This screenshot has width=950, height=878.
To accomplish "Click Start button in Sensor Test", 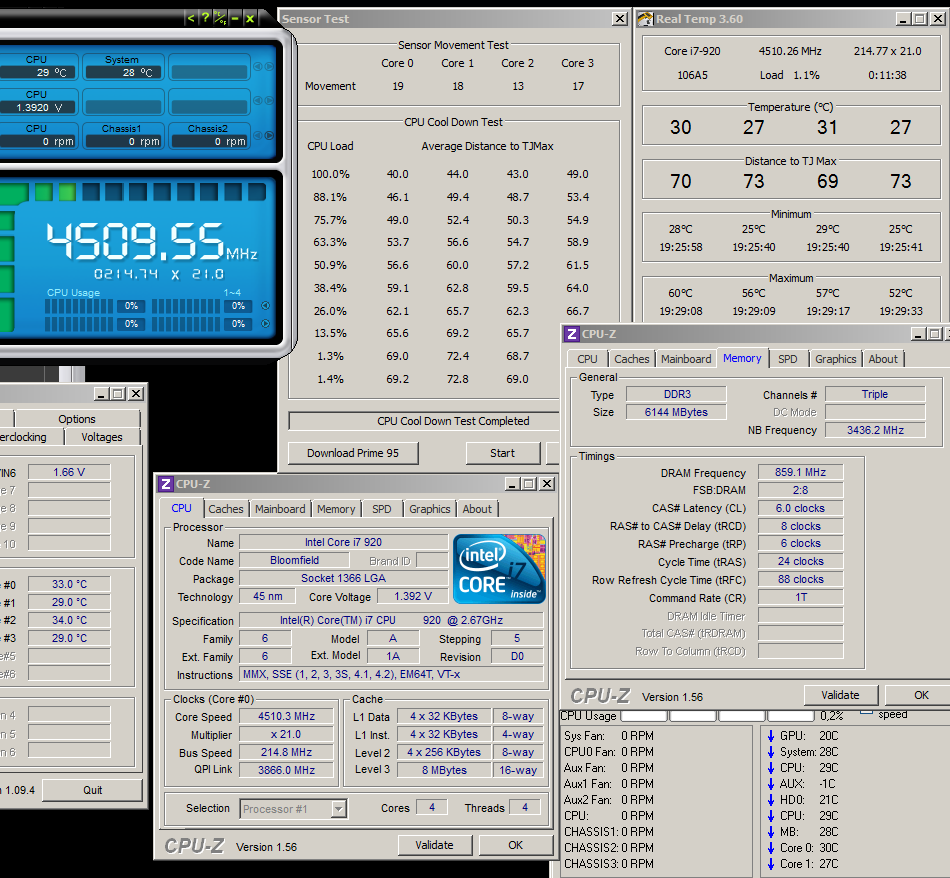I will (x=502, y=453).
